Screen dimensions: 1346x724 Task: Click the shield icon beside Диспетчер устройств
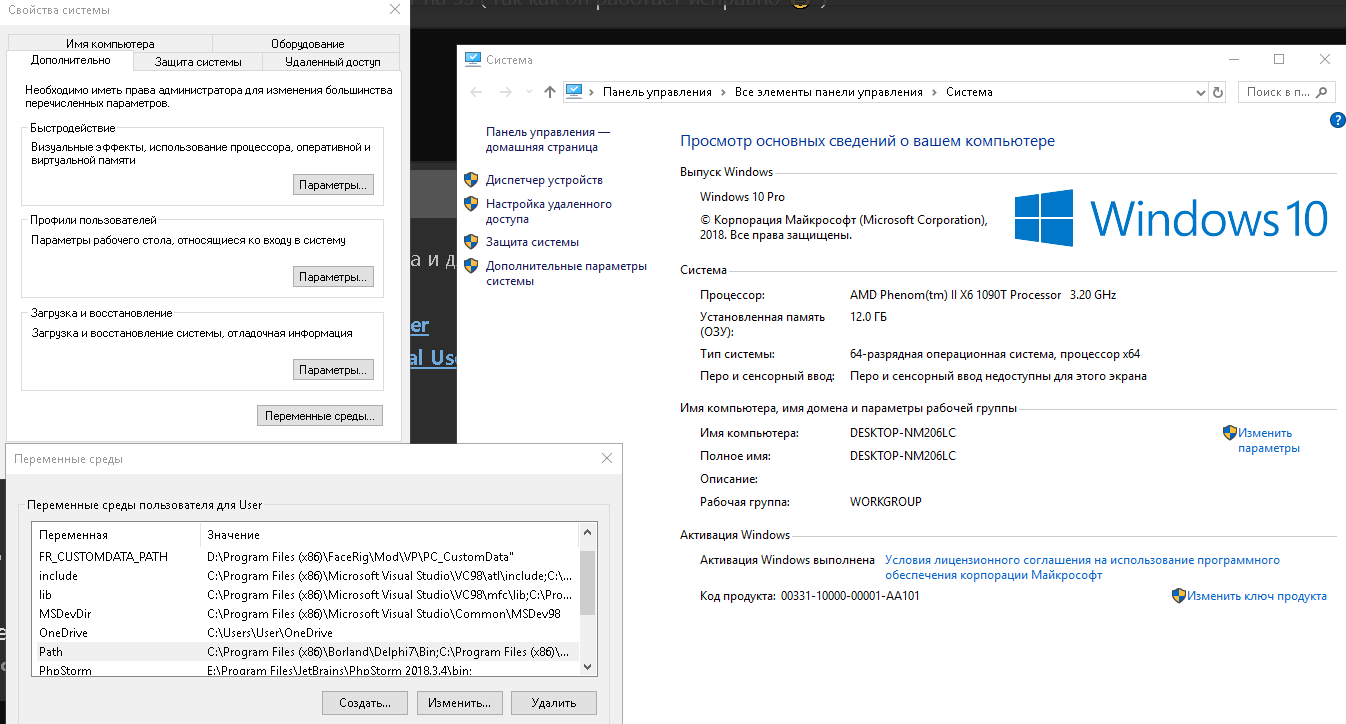(x=471, y=180)
